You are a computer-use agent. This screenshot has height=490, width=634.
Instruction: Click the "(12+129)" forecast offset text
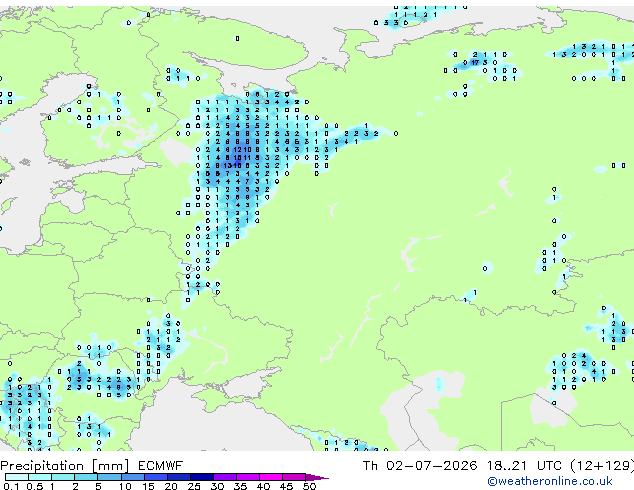coord(602,466)
